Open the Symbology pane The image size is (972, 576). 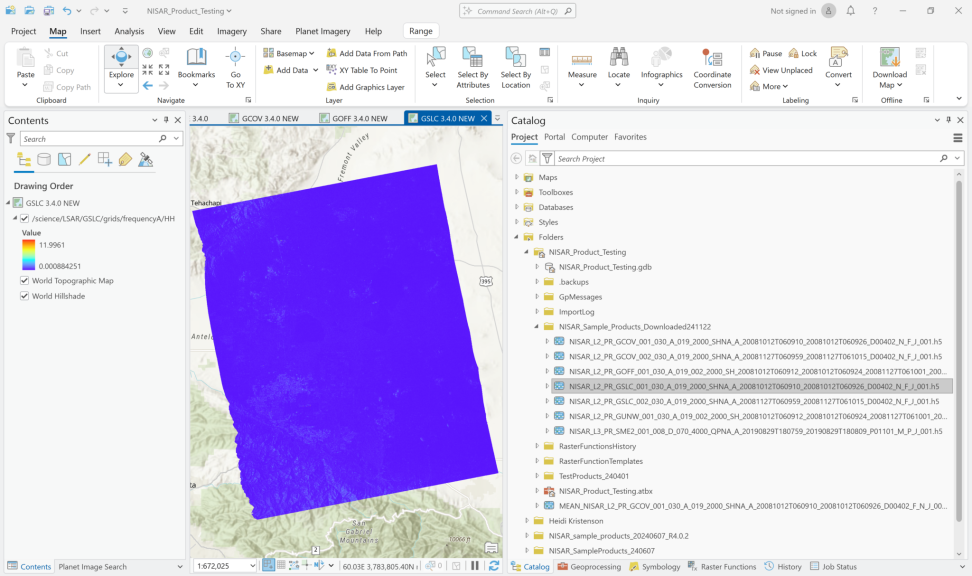pos(655,566)
